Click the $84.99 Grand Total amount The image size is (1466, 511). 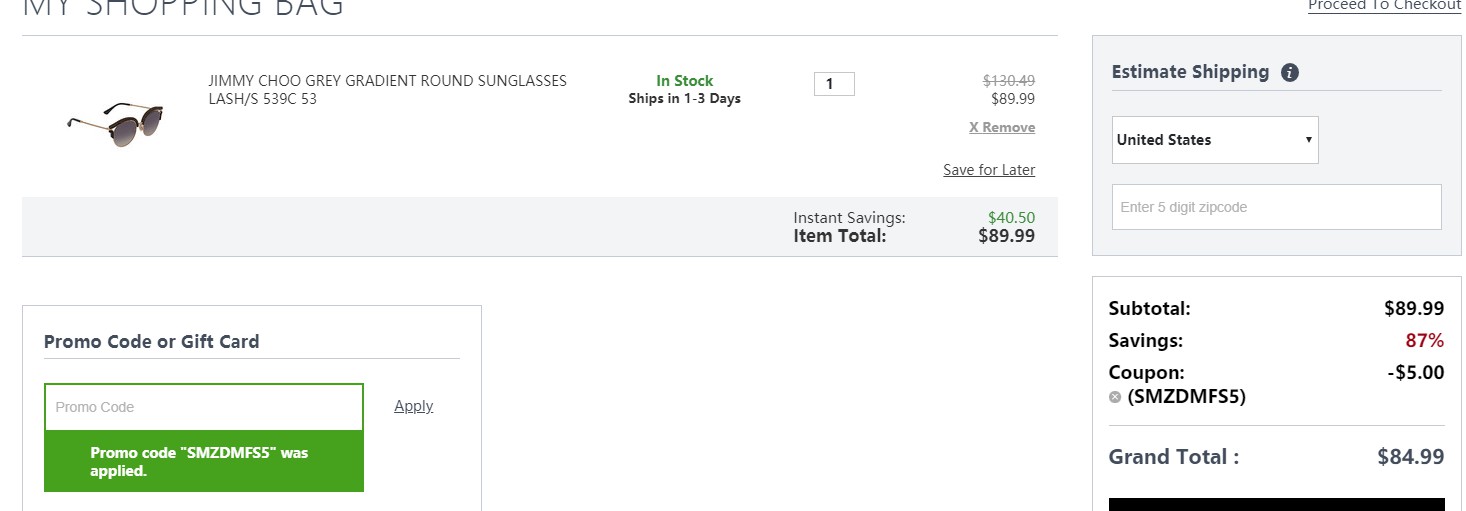pyautogui.click(x=1411, y=457)
